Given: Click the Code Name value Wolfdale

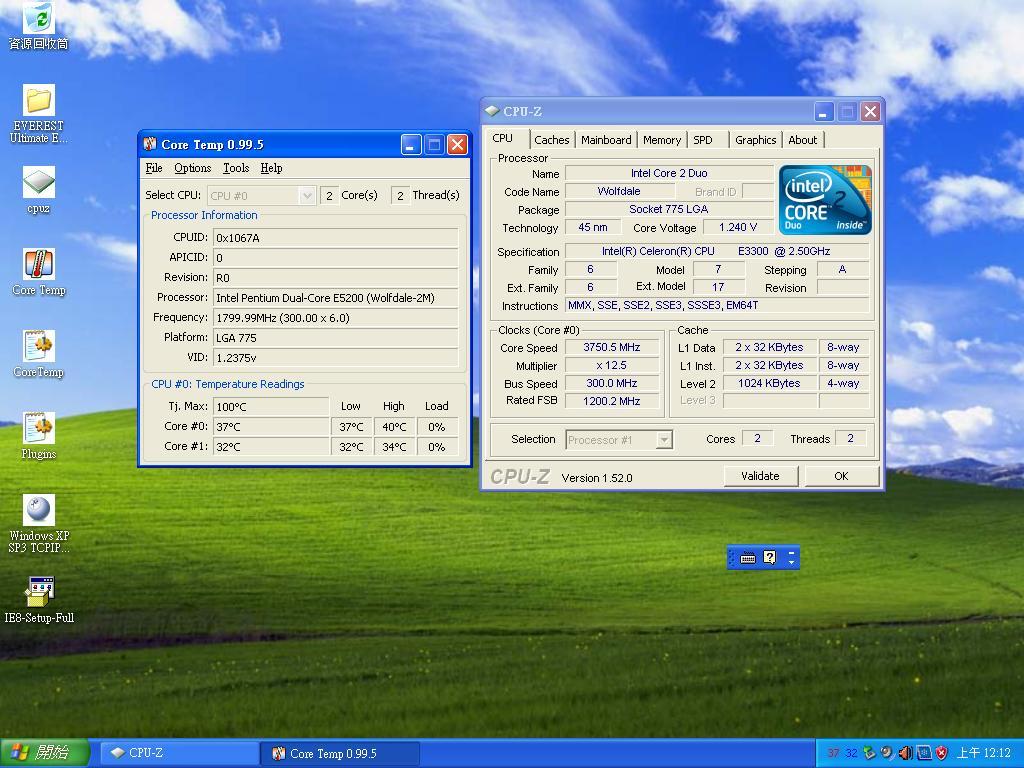Looking at the screenshot, I should 619,191.
